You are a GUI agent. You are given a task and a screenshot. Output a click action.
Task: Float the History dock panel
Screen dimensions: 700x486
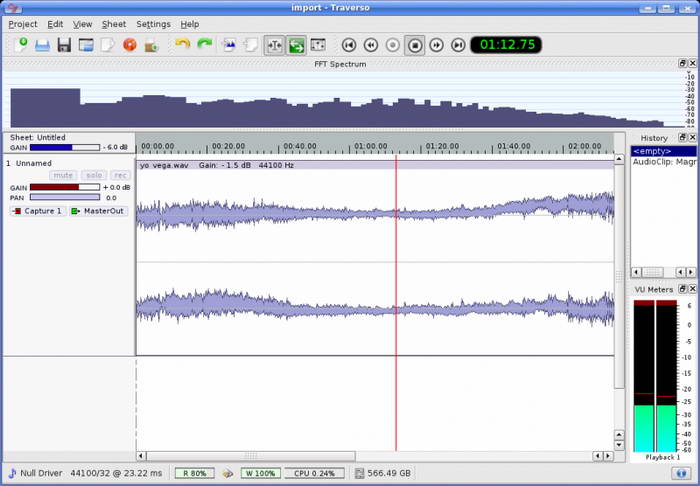pos(683,137)
